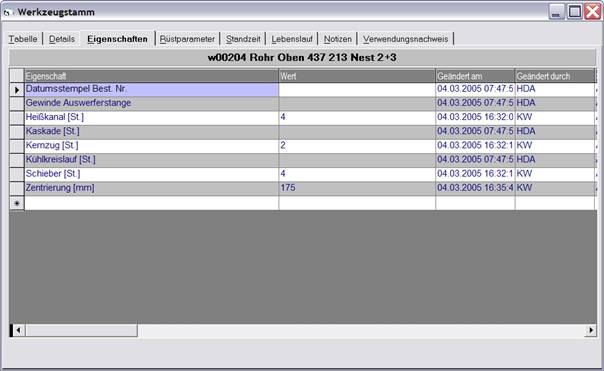Image resolution: width=604 pixels, height=371 pixels.
Task: Open the Verwendungsnachweis tab
Action: (x=405, y=39)
